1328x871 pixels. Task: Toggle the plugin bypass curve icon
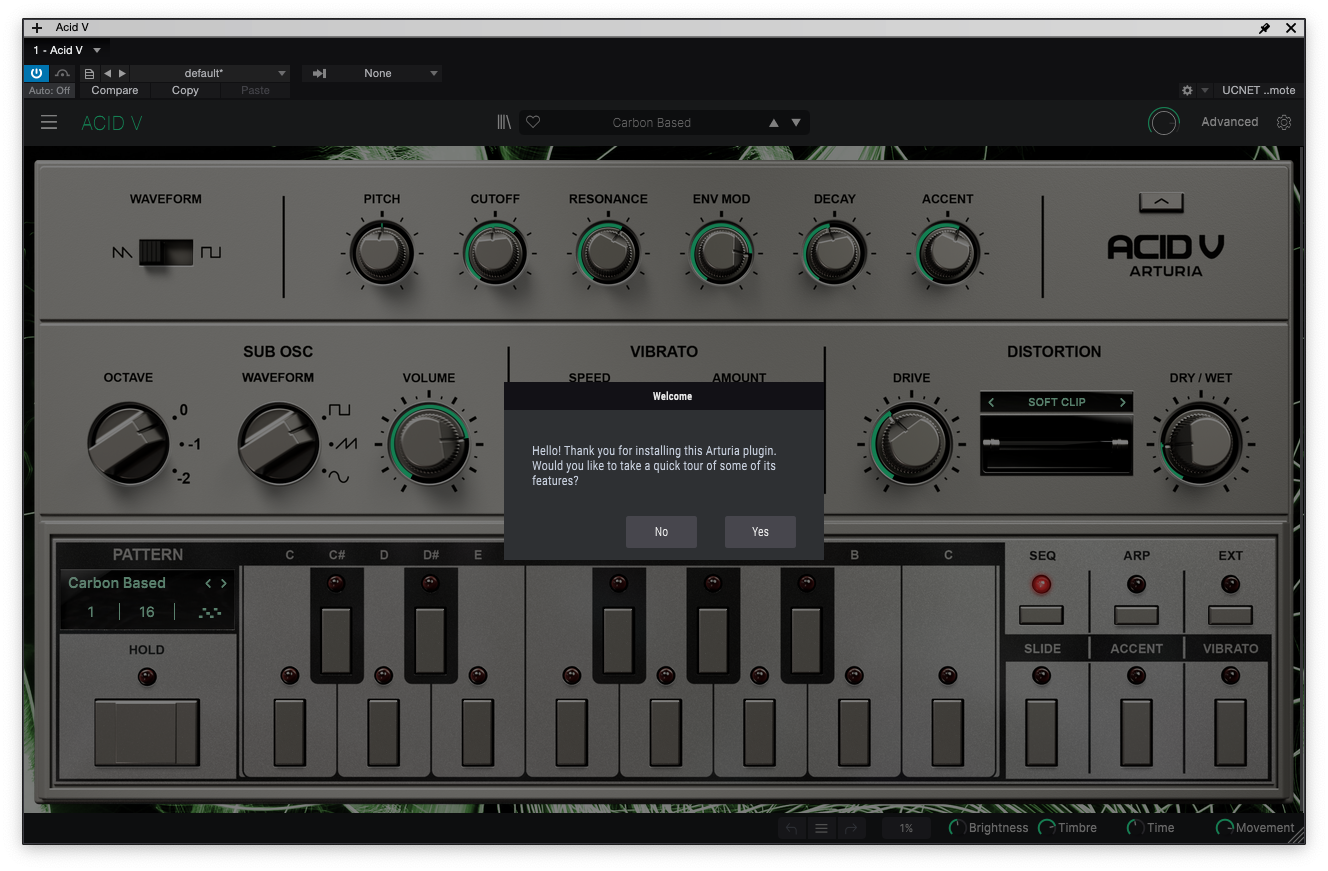(62, 73)
